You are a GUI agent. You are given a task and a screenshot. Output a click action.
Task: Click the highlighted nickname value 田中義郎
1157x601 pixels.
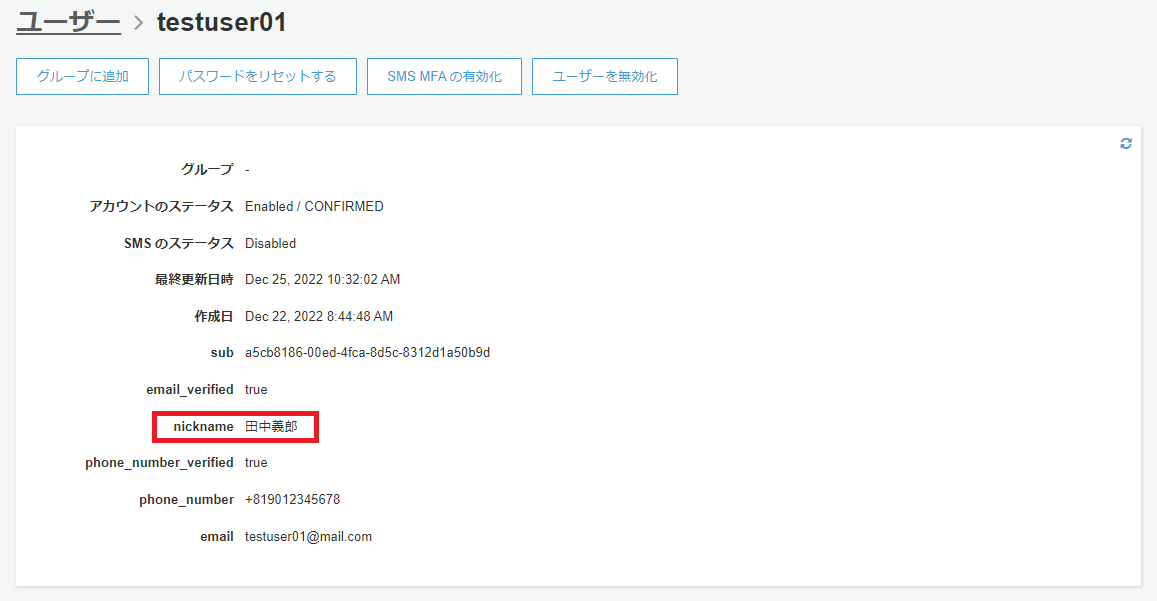(271, 425)
